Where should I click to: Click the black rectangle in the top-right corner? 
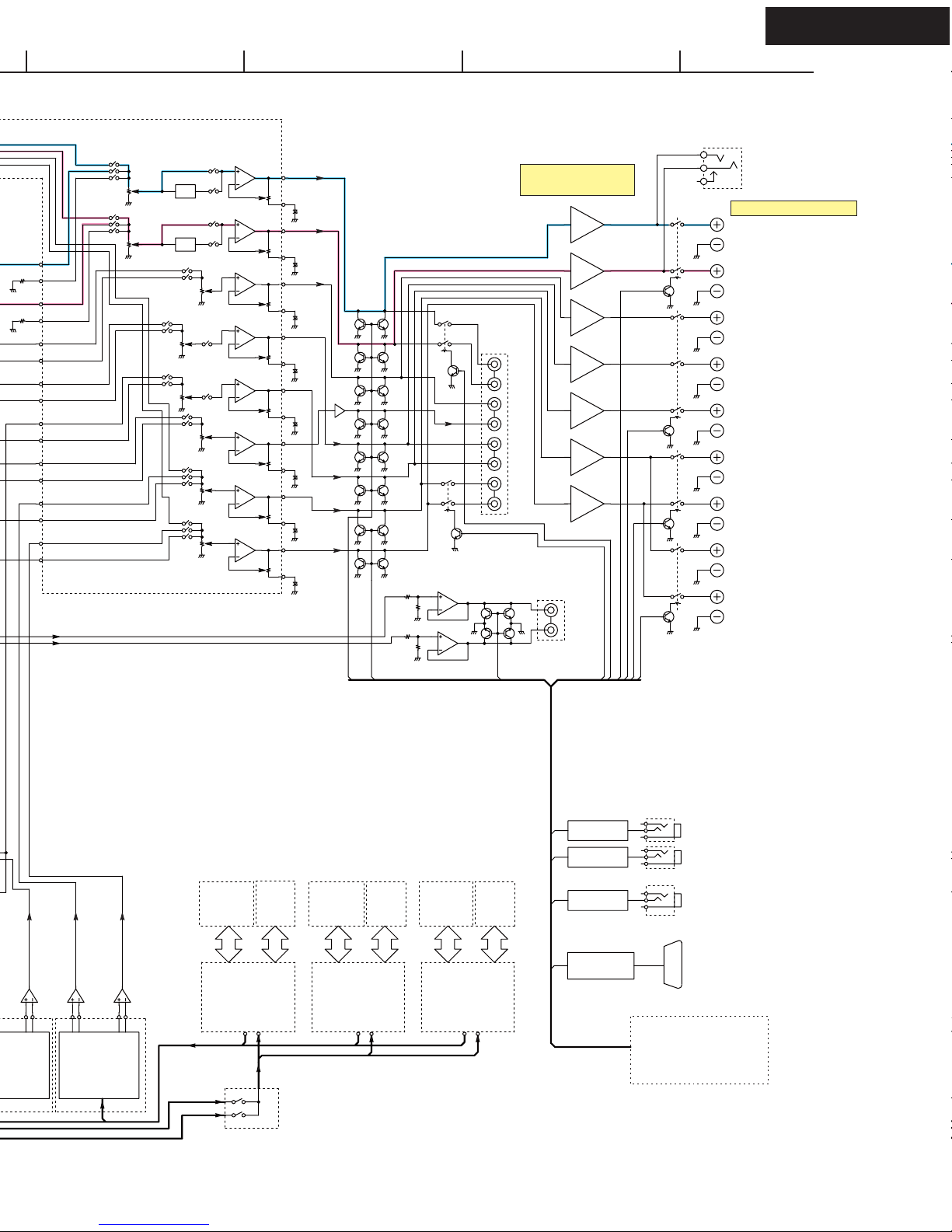(858, 26)
